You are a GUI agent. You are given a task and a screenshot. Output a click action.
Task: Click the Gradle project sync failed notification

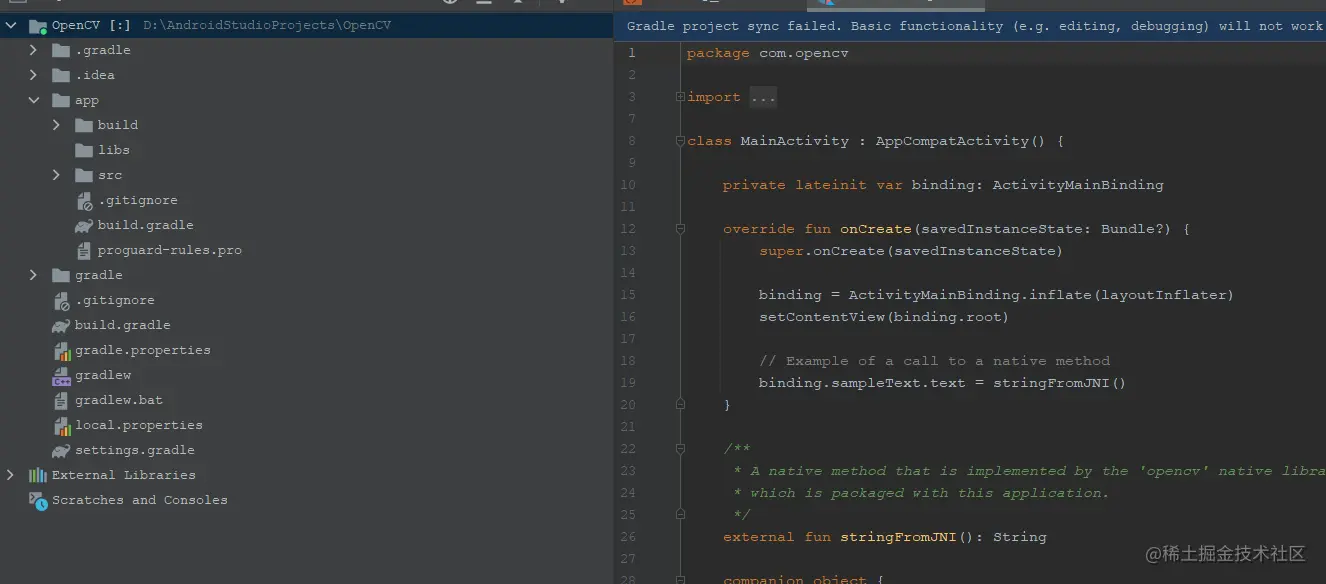pos(970,26)
